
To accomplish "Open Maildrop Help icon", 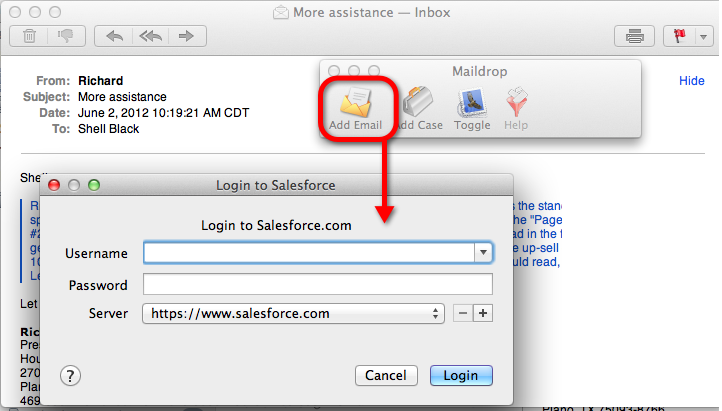I will pyautogui.click(x=516, y=110).
